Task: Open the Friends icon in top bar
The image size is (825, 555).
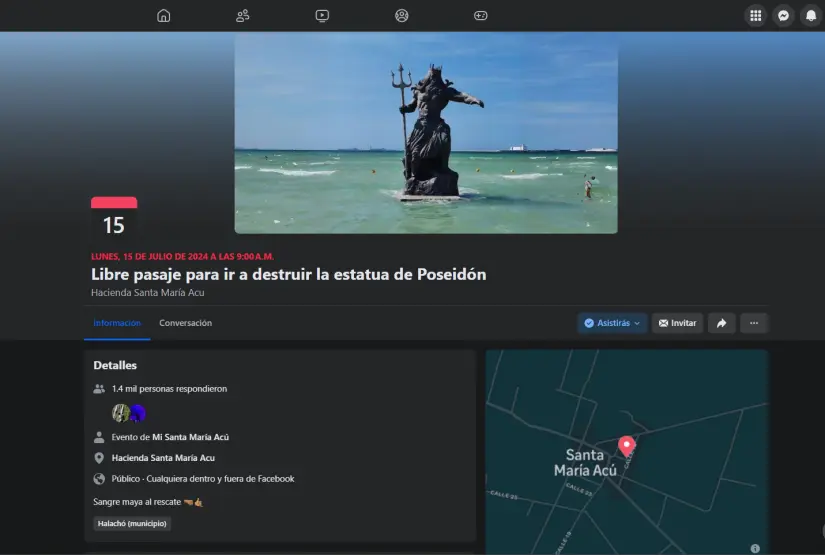Action: click(x=243, y=15)
